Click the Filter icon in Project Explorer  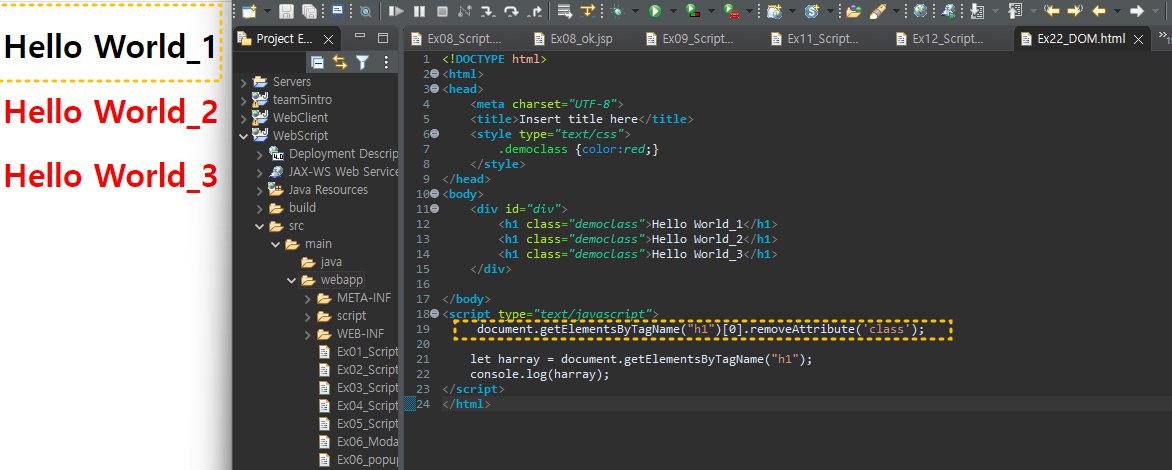click(x=363, y=63)
